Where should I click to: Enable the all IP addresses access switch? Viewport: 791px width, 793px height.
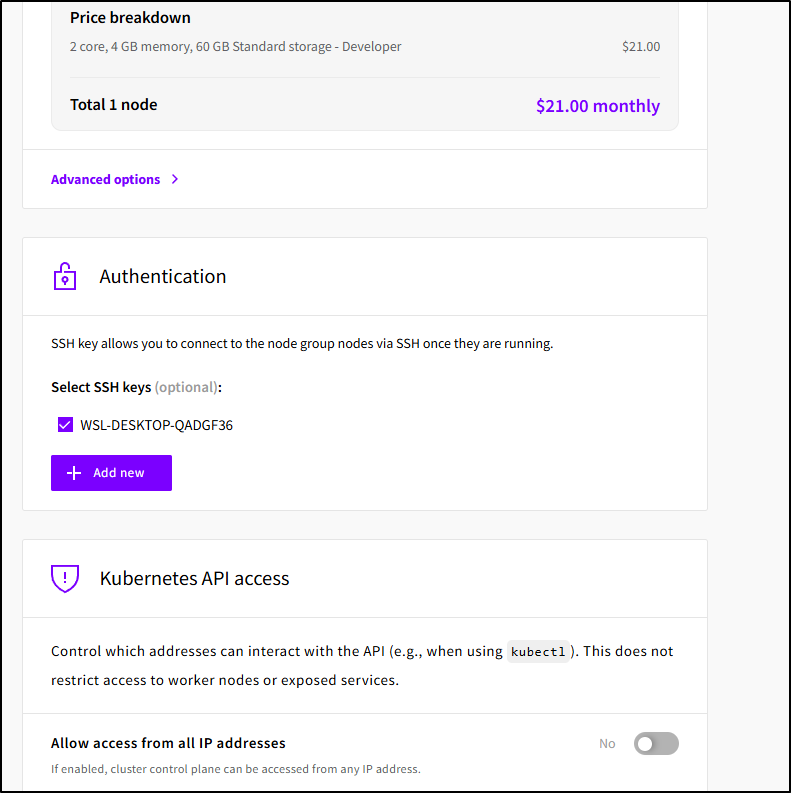[x=656, y=743]
